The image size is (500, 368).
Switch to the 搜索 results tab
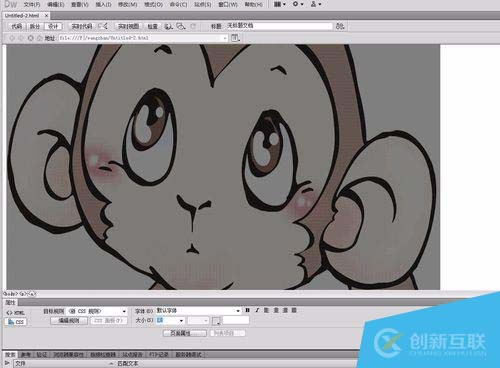point(10,355)
